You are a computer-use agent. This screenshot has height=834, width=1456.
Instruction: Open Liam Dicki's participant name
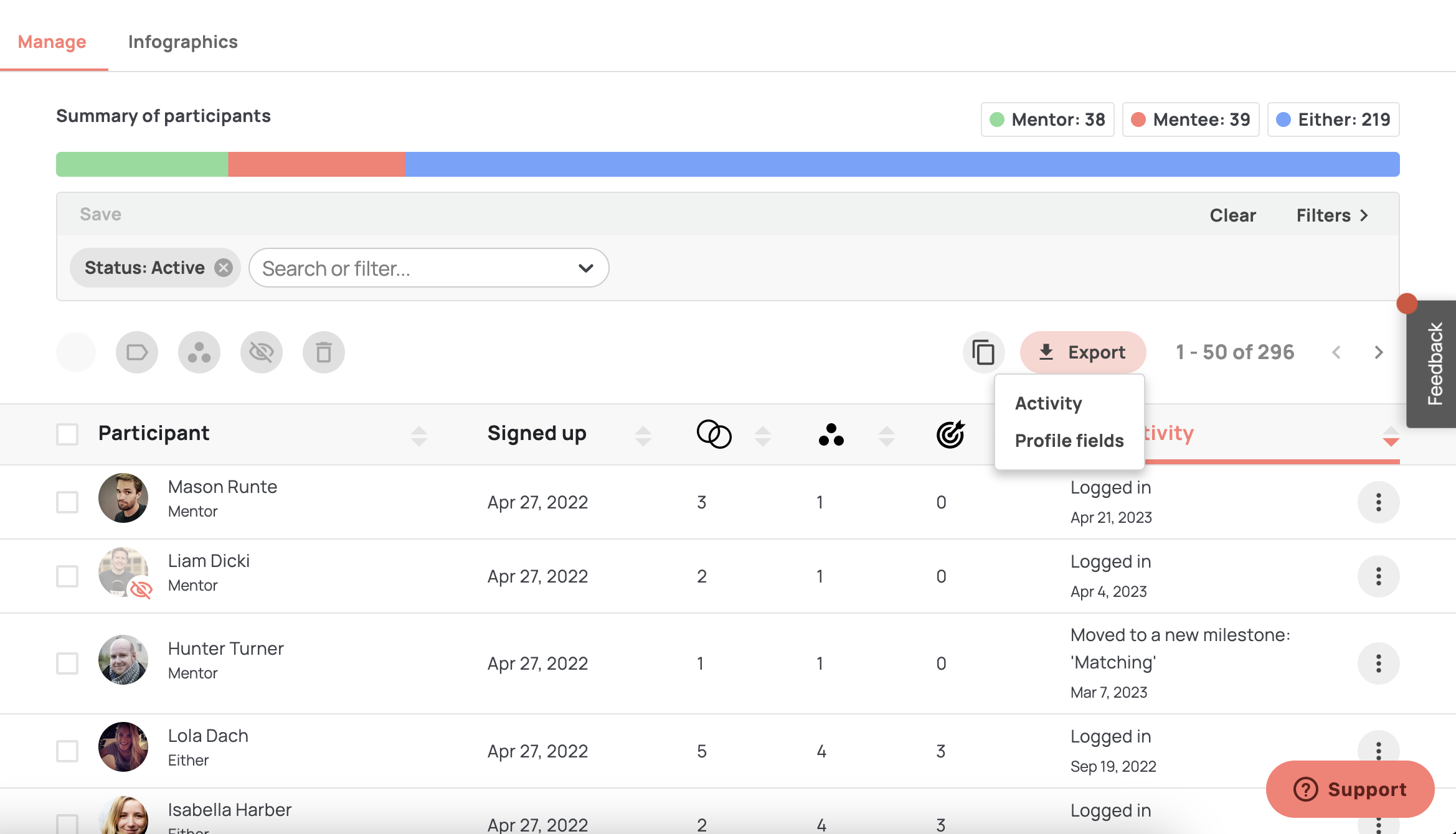tap(209, 561)
